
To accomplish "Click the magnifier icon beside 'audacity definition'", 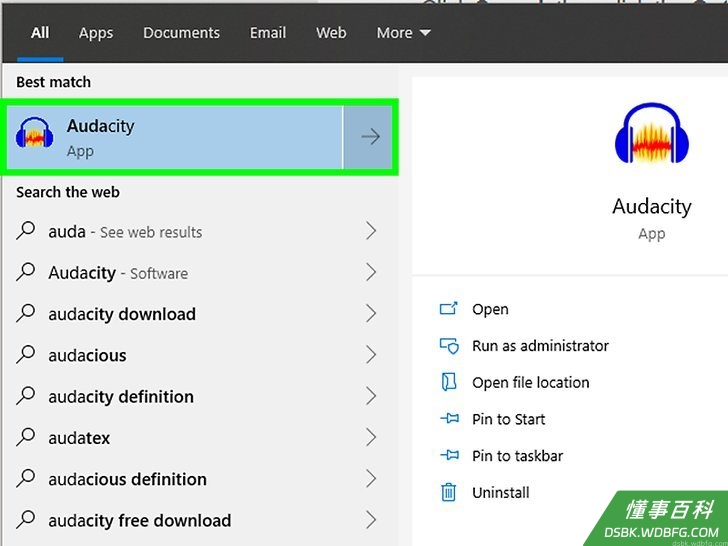I will (x=26, y=396).
